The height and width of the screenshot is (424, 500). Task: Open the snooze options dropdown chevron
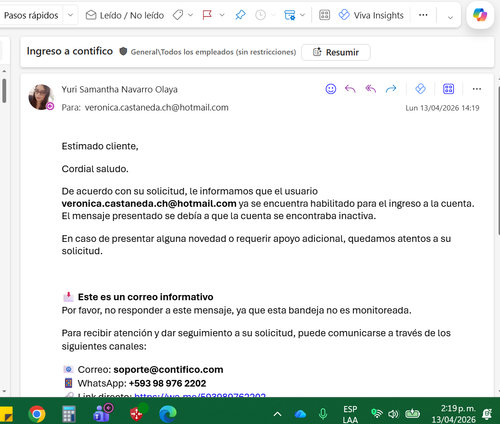[x=273, y=15]
